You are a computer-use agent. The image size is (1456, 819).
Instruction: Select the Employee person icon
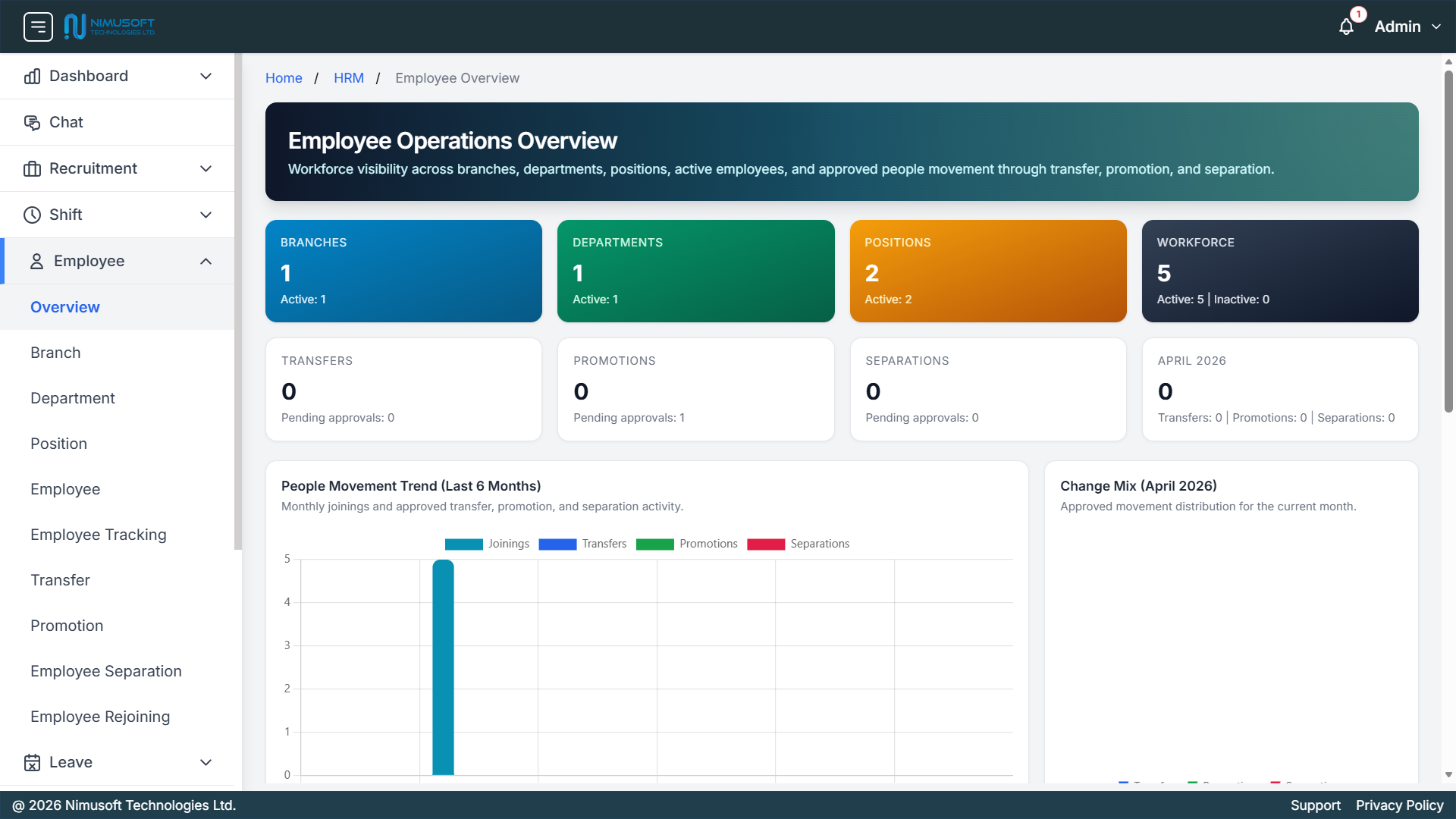[35, 260]
